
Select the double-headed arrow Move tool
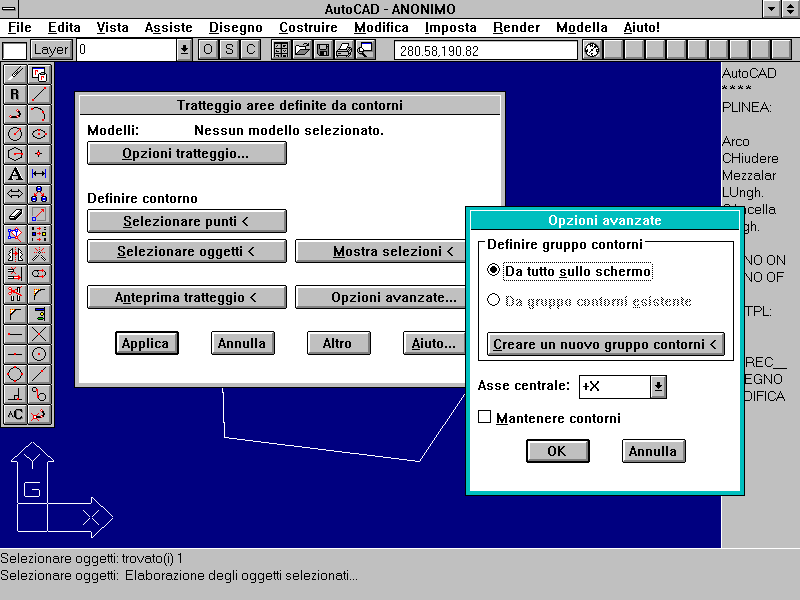click(15, 194)
